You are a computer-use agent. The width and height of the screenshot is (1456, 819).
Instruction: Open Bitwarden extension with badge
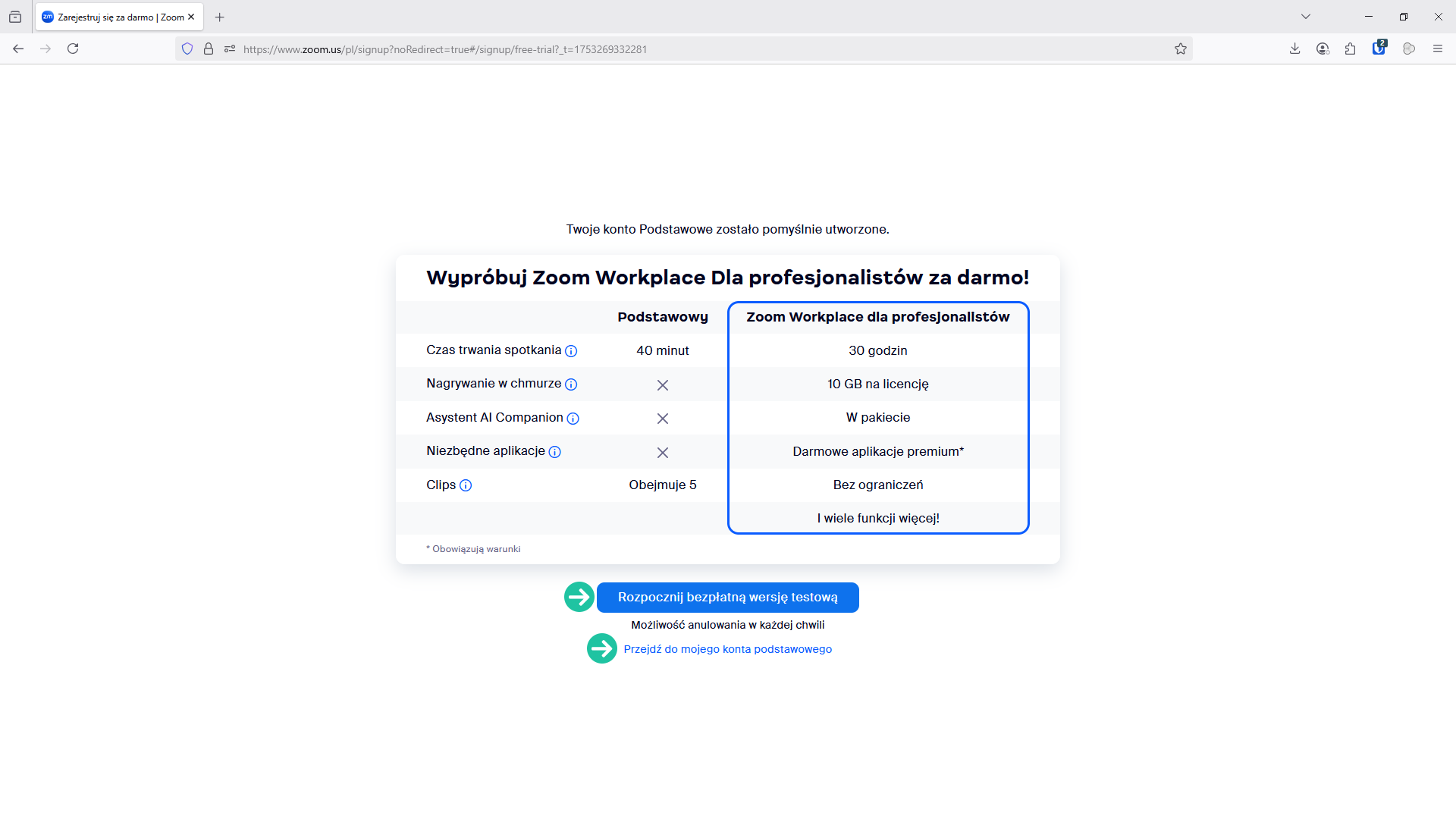click(1379, 48)
